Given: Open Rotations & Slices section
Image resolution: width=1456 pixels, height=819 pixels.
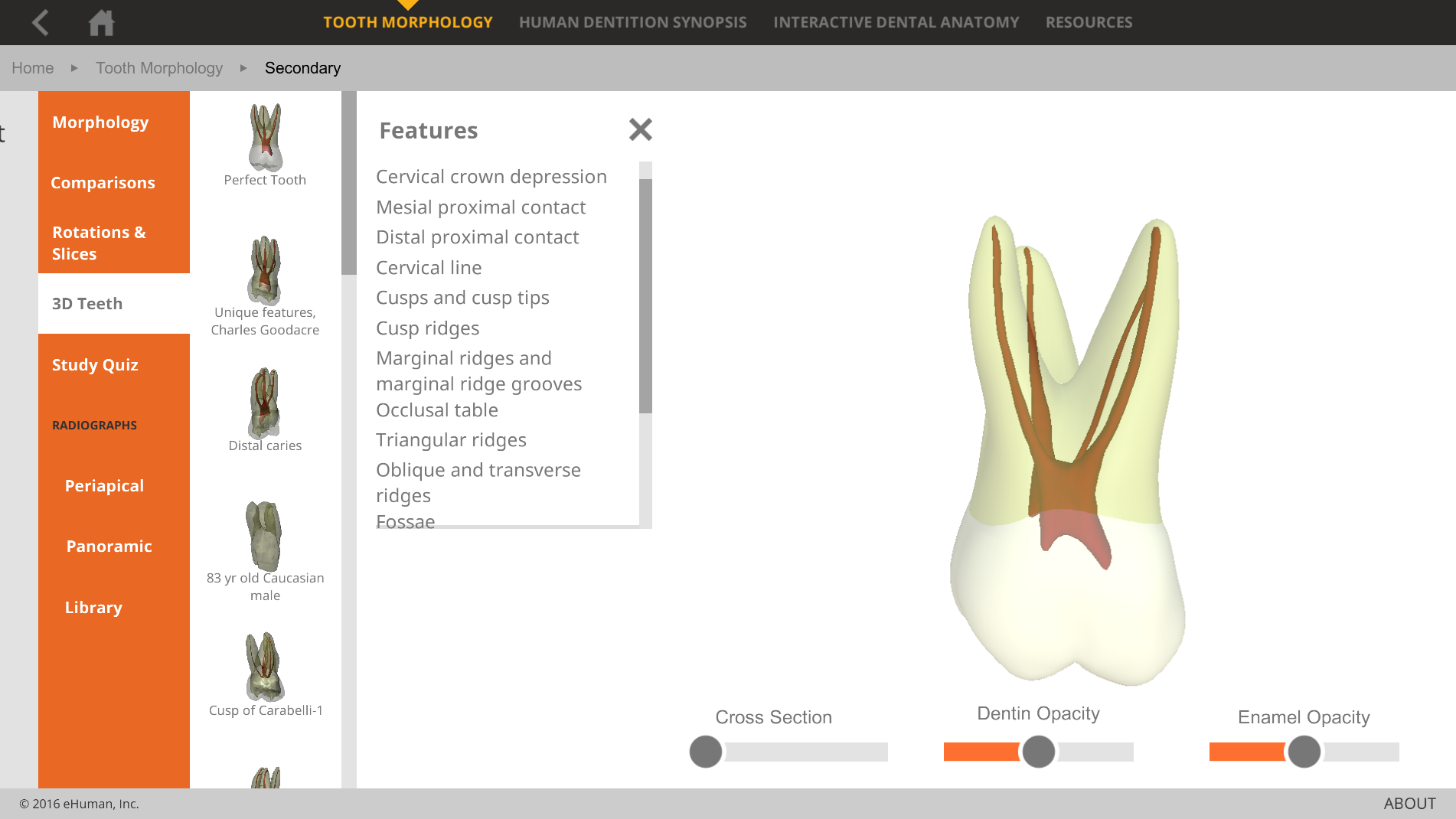Looking at the screenshot, I should (x=114, y=243).
